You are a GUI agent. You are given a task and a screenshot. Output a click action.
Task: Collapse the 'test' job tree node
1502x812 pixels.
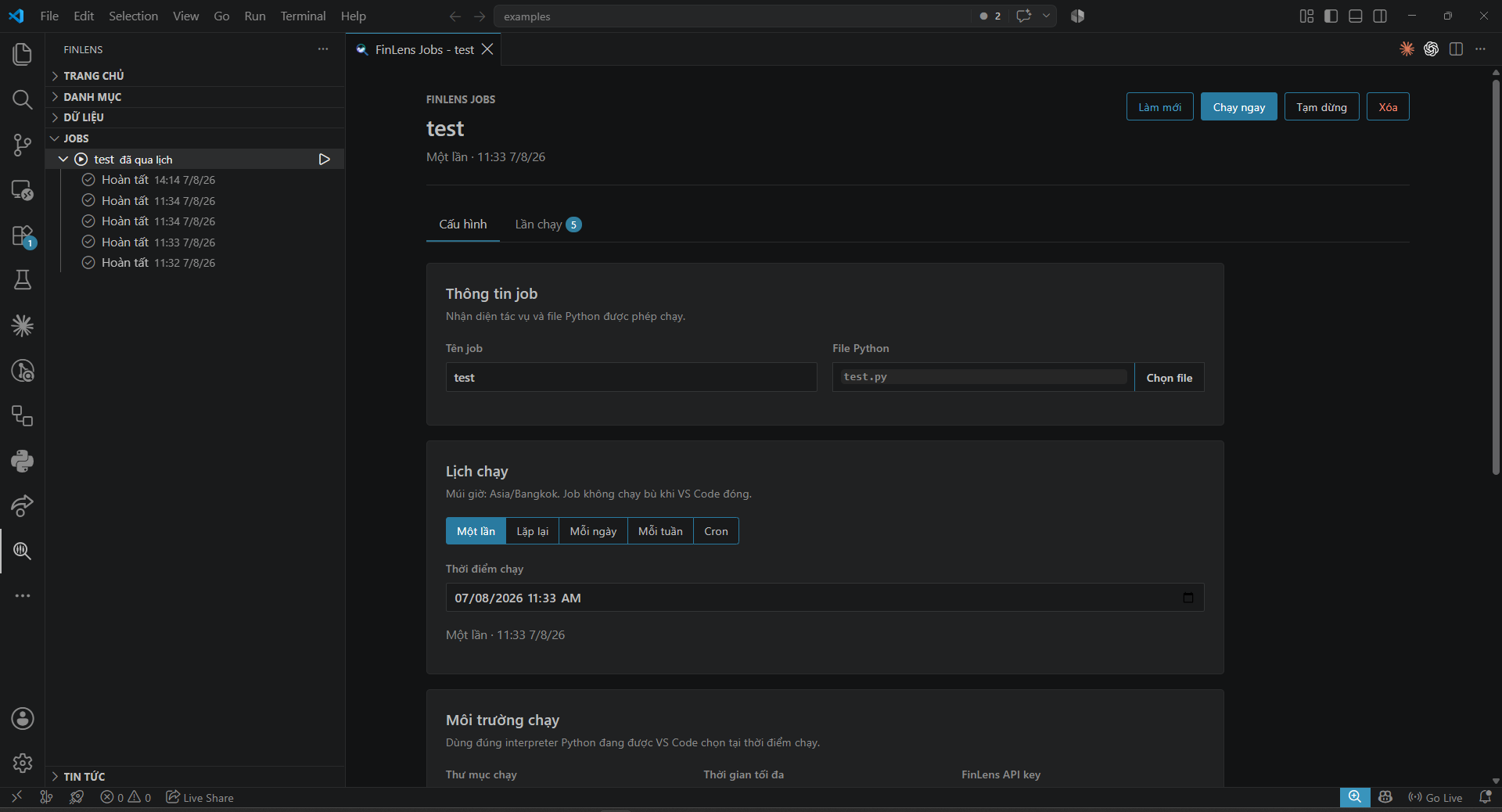(x=63, y=160)
